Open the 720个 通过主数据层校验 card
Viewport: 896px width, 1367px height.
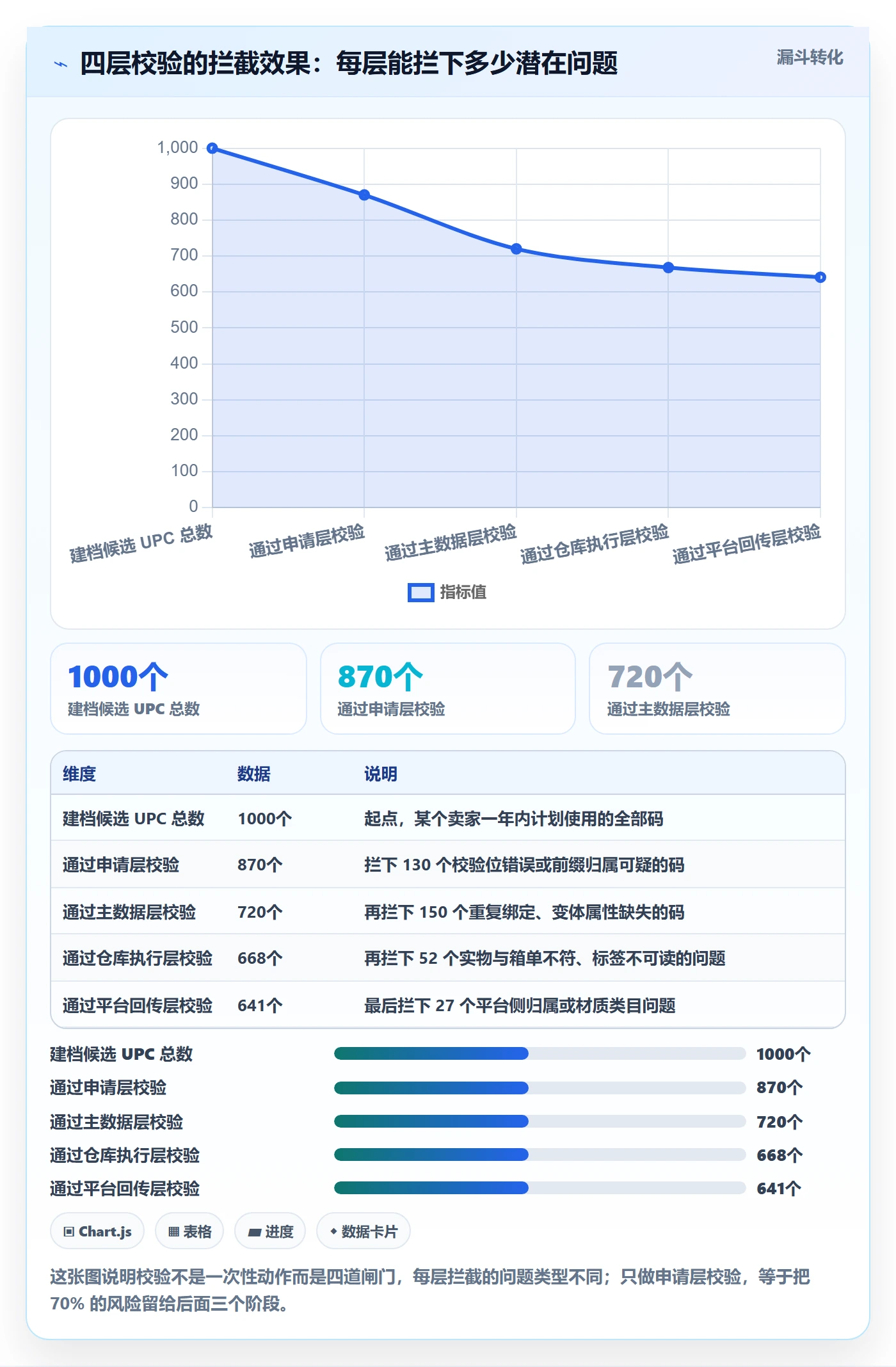717,689
